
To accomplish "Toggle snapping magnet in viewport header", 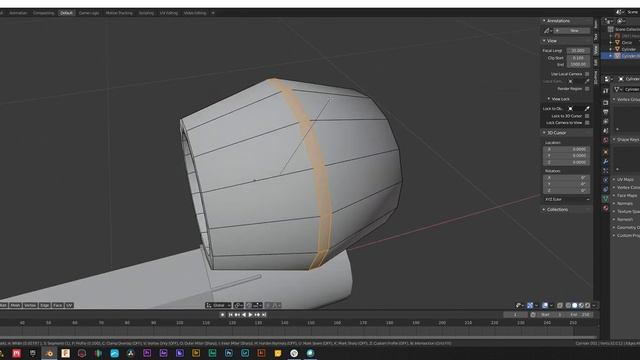I will (249, 305).
